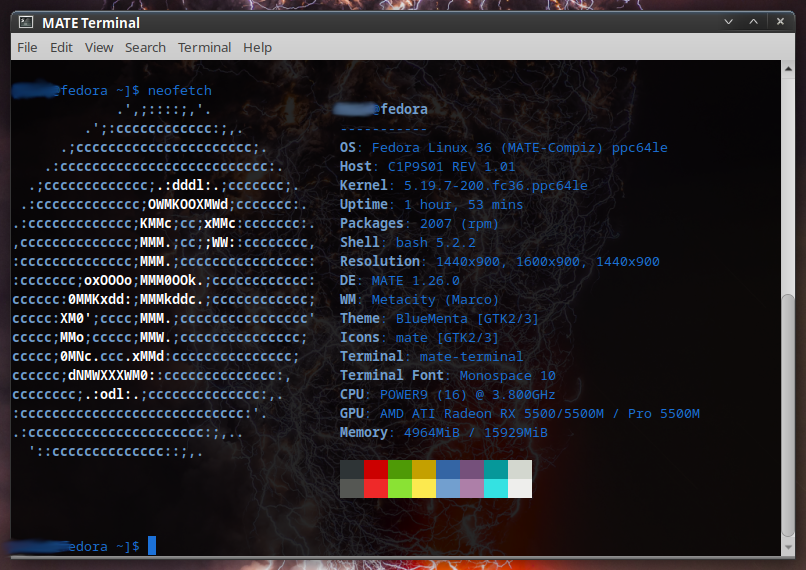Click the dark blue color block
The height and width of the screenshot is (570, 806).
click(x=448, y=469)
